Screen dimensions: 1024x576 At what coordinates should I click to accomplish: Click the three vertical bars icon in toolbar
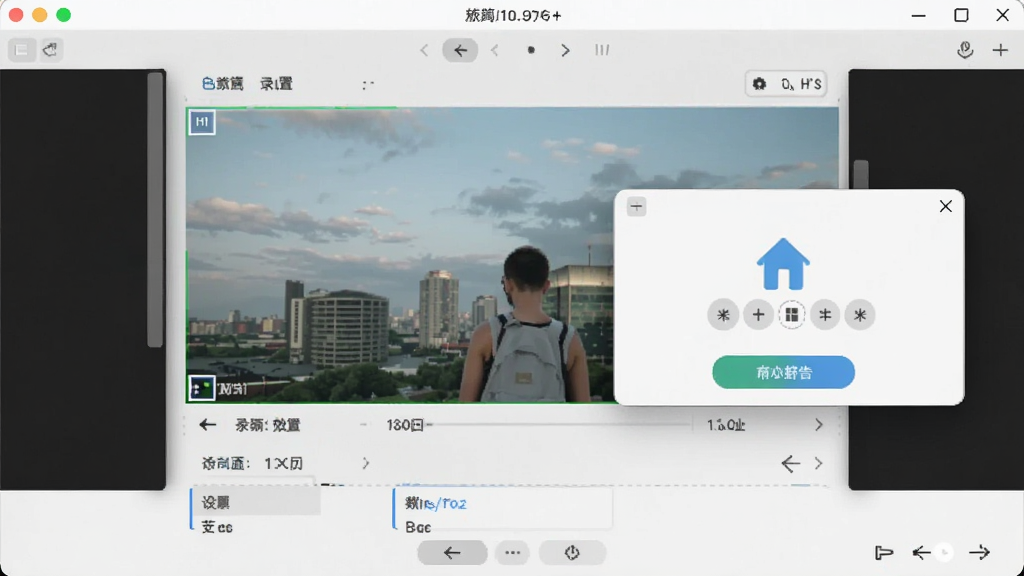[x=602, y=50]
